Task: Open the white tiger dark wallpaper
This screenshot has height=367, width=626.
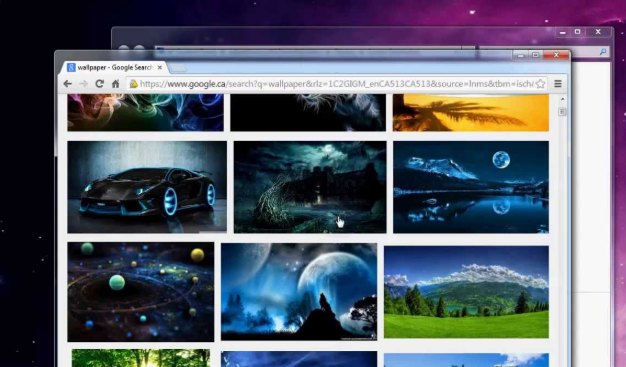Action: pyautogui.click(x=308, y=113)
